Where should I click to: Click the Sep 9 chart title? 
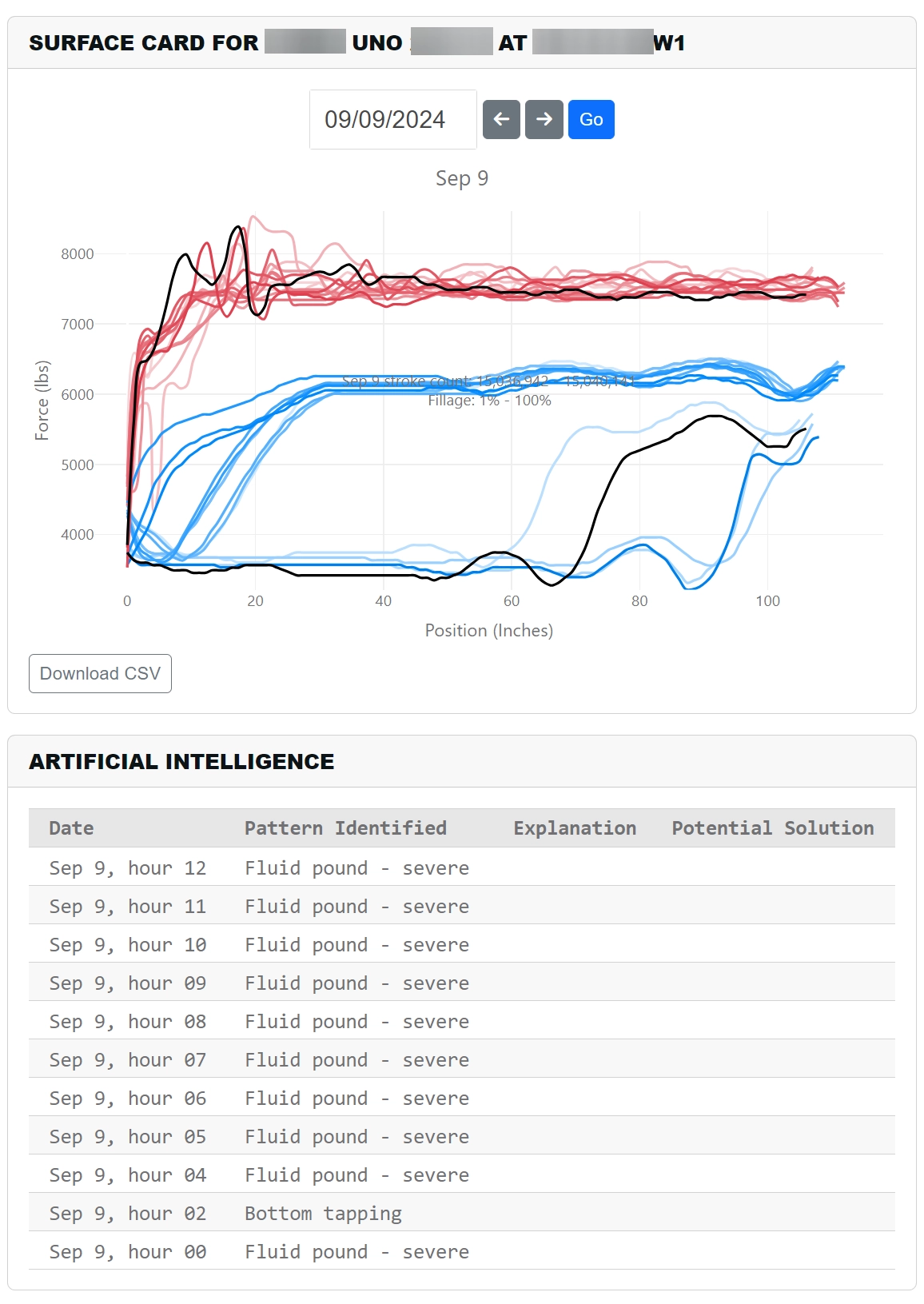tap(462, 178)
